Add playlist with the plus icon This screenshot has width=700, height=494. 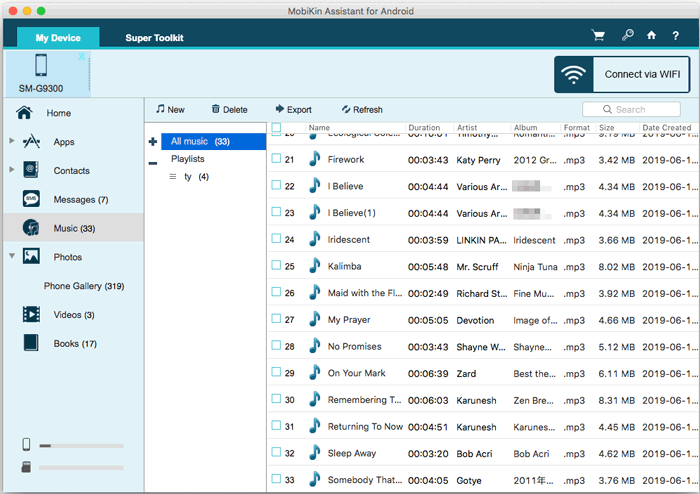point(153,142)
